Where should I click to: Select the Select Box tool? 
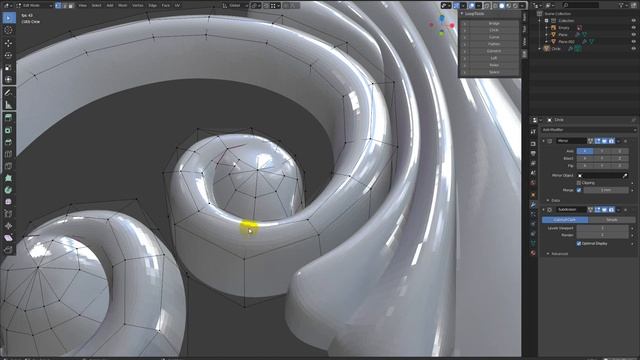pos(9,18)
